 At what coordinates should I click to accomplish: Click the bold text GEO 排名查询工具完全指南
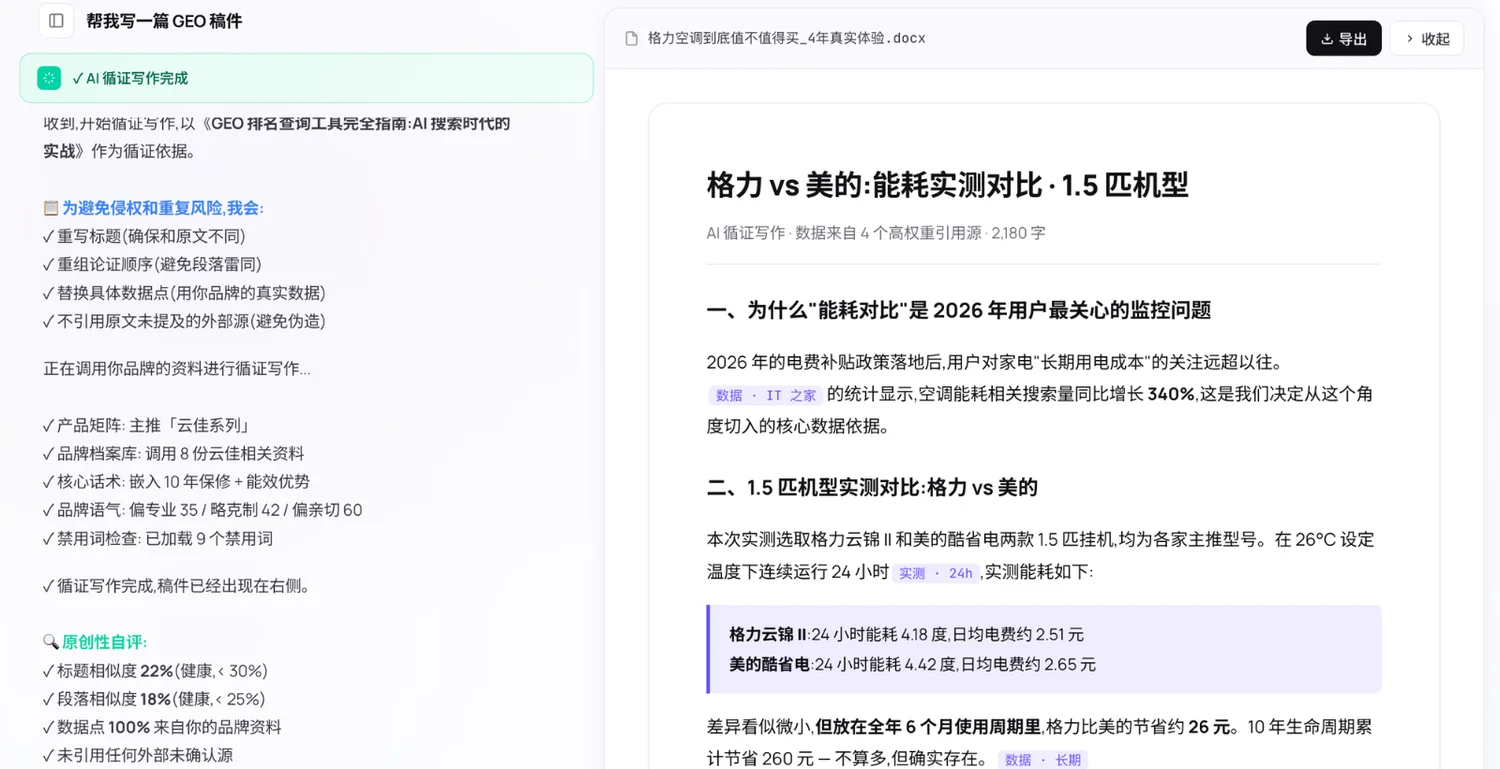pyautogui.click(x=311, y=124)
